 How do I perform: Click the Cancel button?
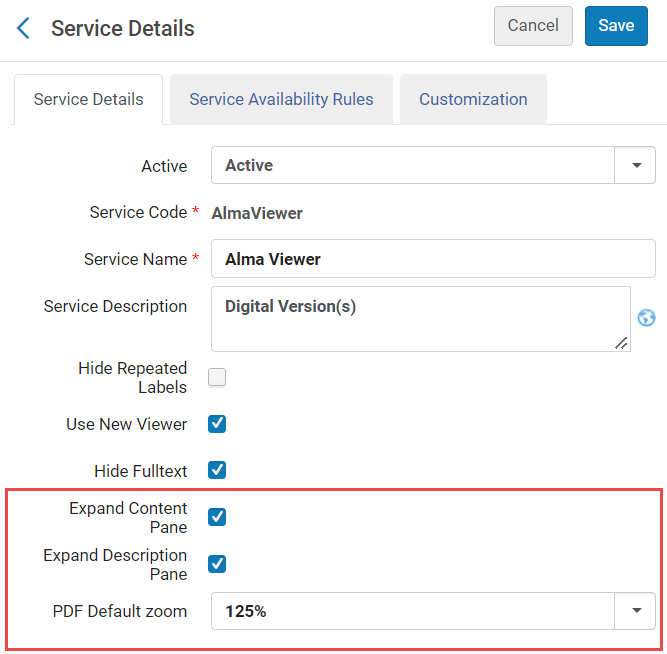coord(533,26)
